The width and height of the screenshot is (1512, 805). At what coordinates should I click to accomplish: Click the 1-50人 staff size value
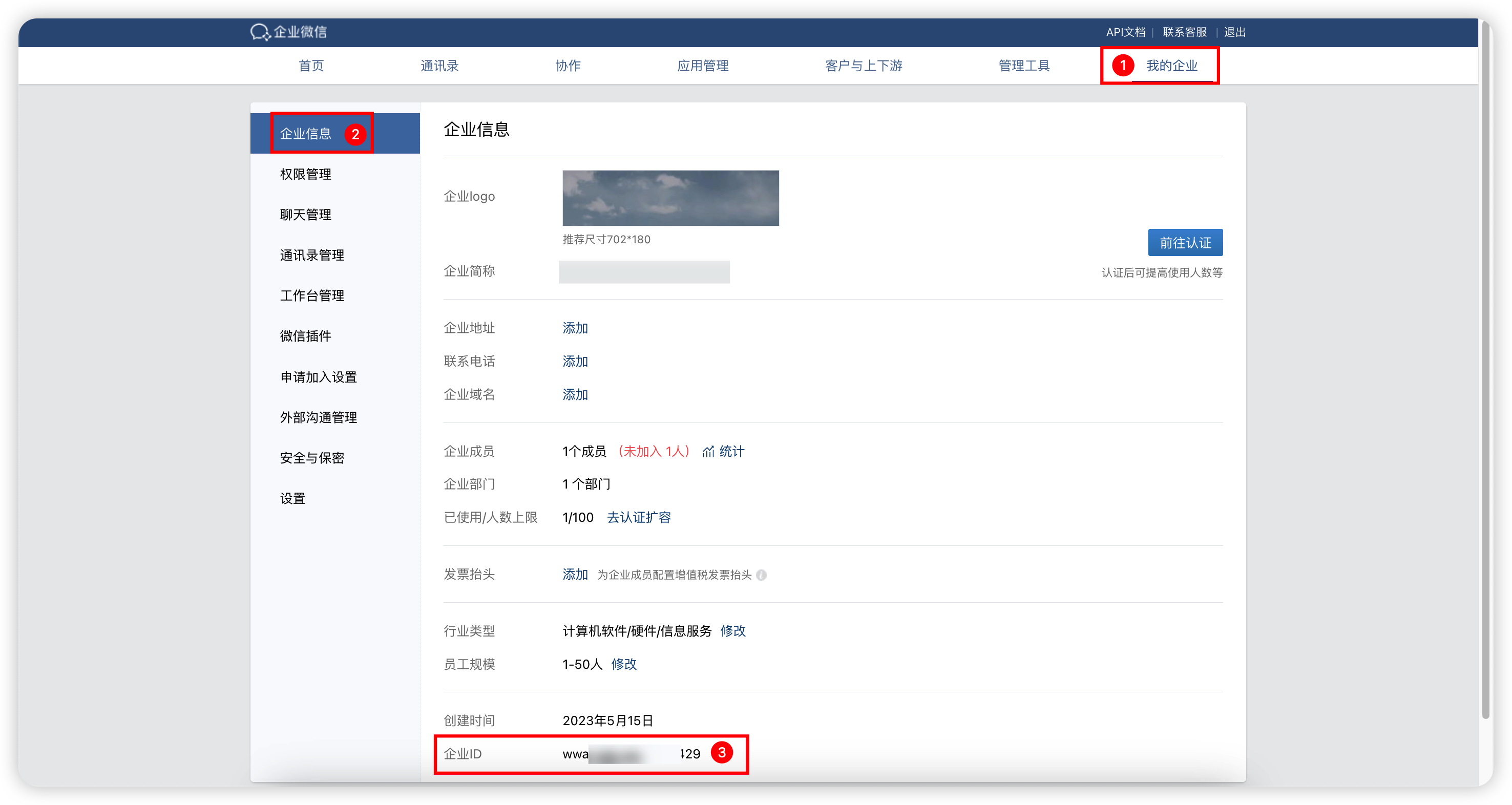[x=582, y=664]
